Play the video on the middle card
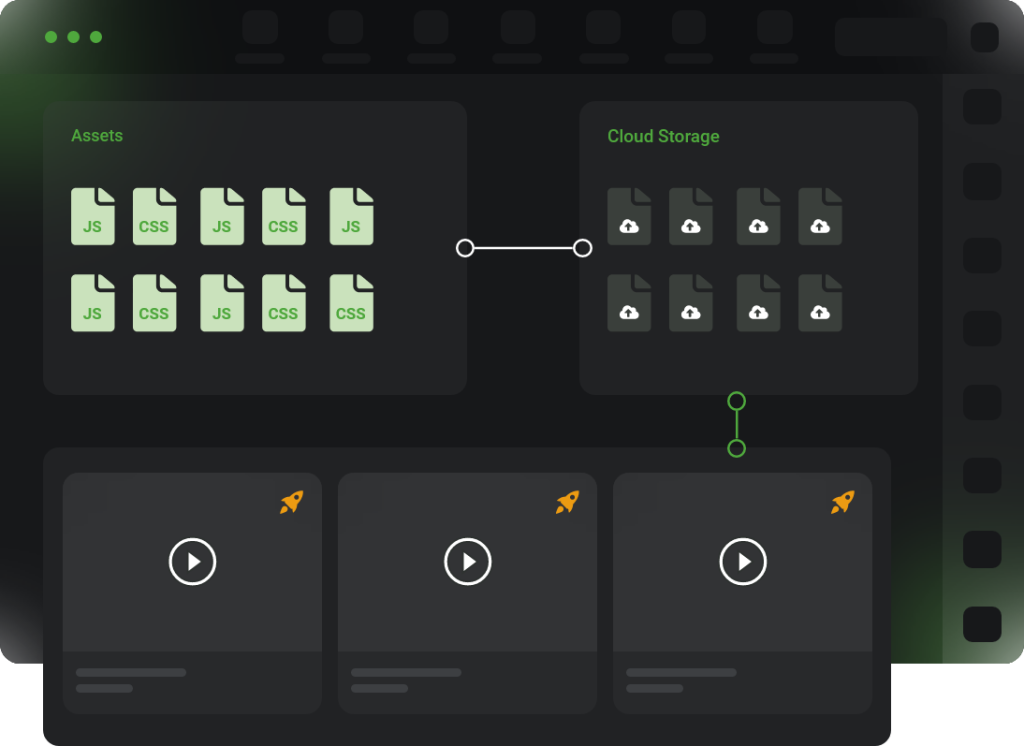The width and height of the screenshot is (1024, 746). (x=467, y=562)
